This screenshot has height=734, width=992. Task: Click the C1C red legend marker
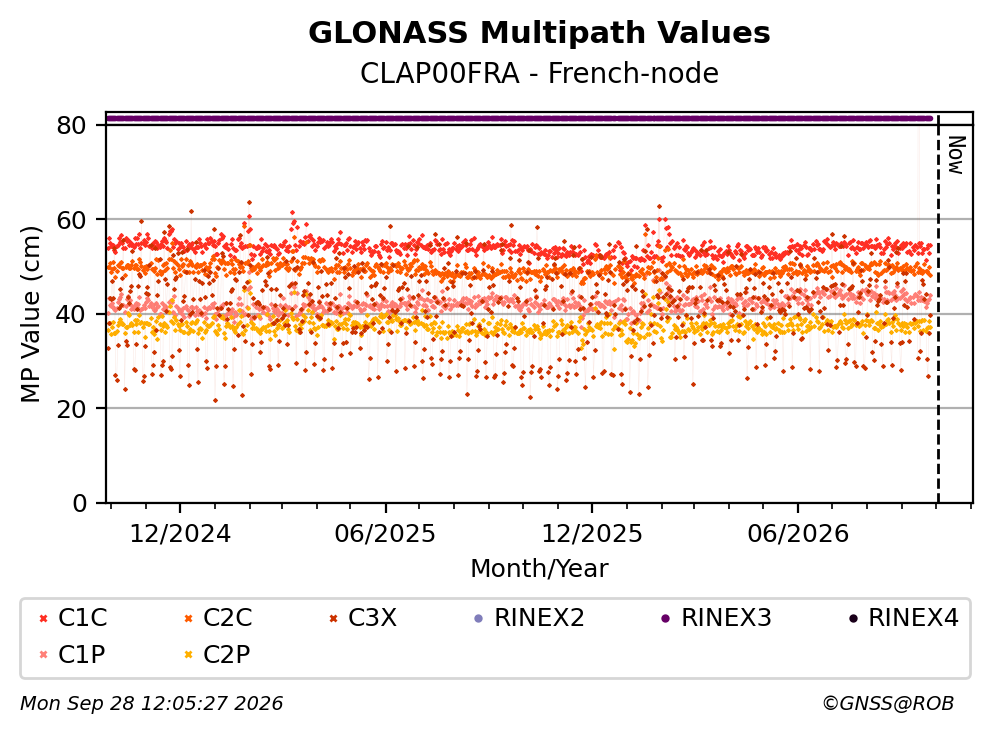pos(44,618)
